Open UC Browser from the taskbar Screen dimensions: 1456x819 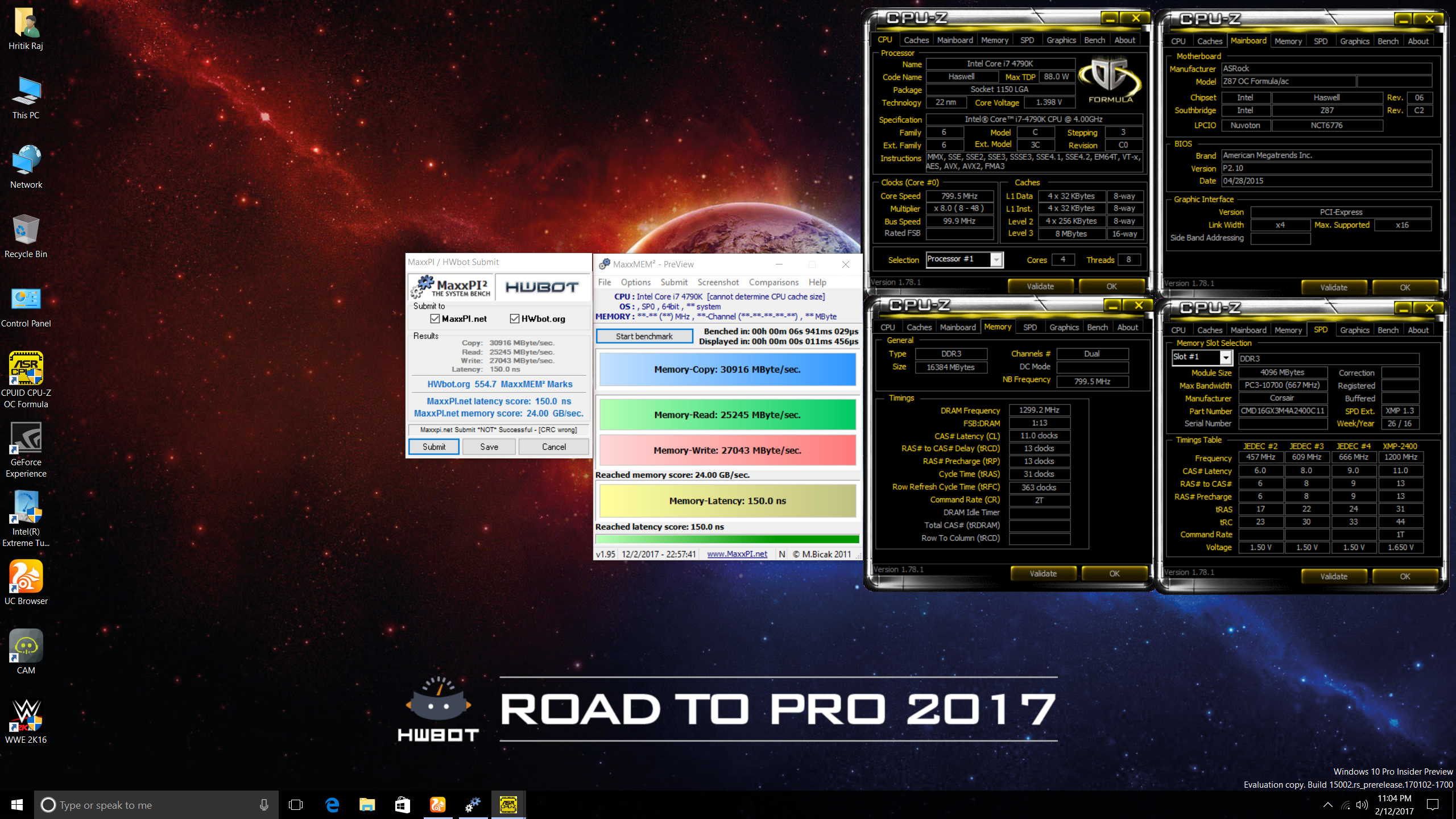click(437, 805)
